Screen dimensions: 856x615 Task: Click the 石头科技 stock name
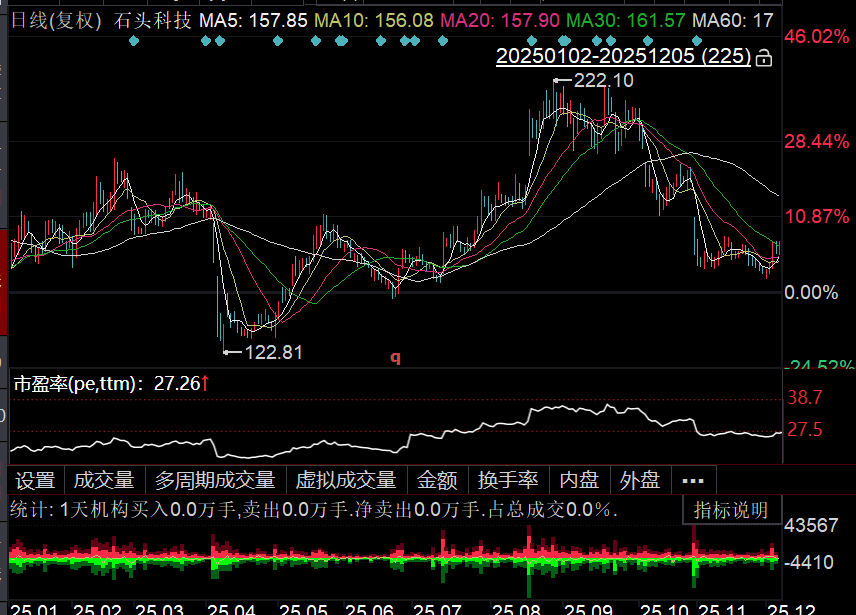(x=152, y=21)
